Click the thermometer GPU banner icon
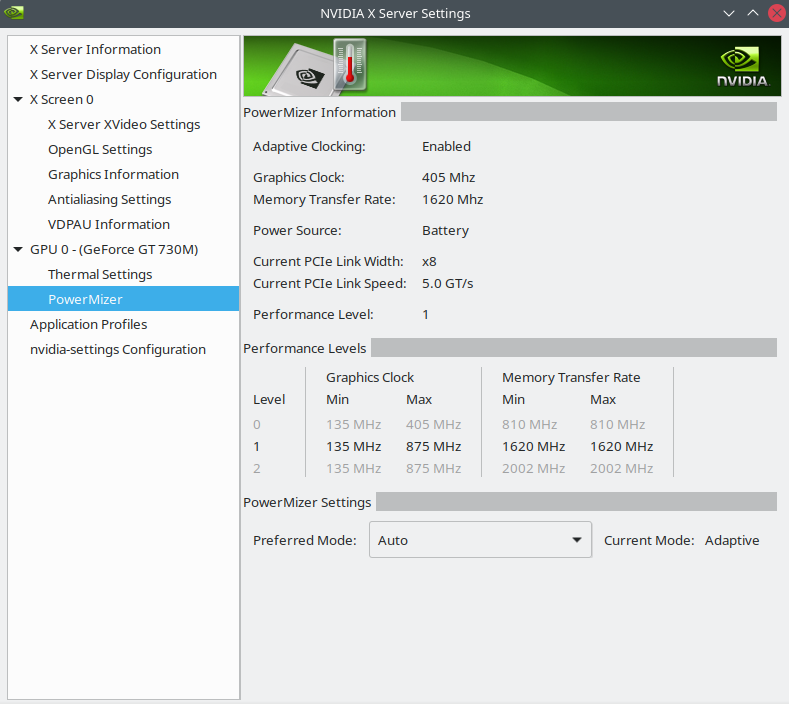Screen dimensions: 789x704 click(x=349, y=65)
